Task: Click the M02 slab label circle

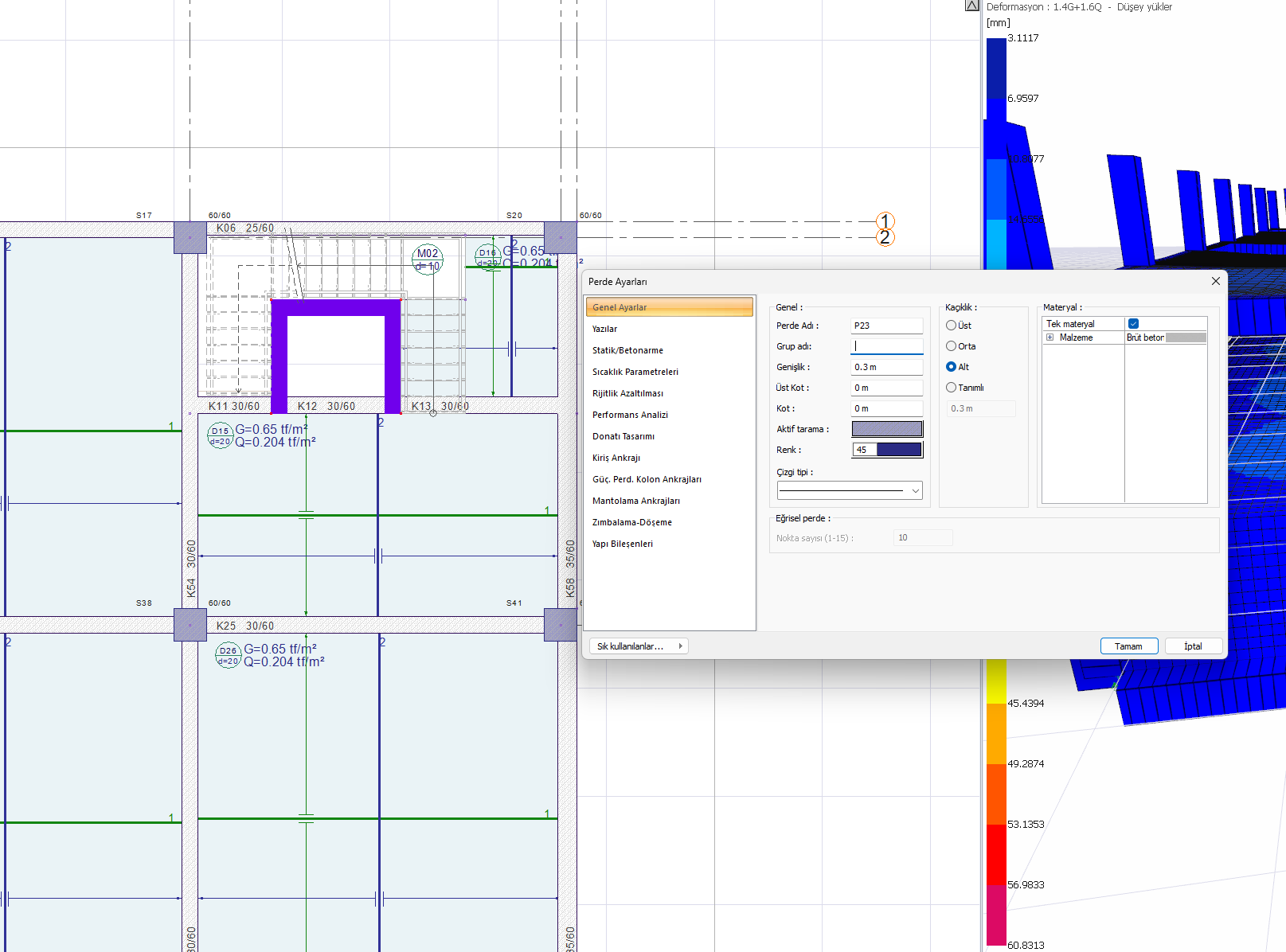Action: point(428,259)
